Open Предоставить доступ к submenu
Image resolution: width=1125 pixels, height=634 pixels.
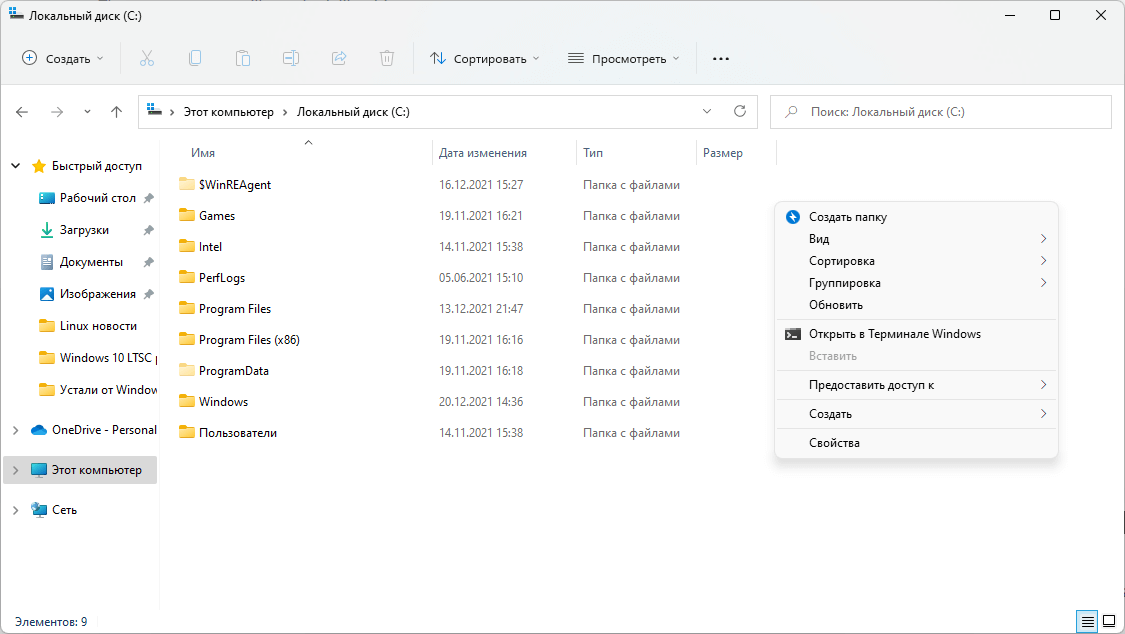(x=916, y=385)
